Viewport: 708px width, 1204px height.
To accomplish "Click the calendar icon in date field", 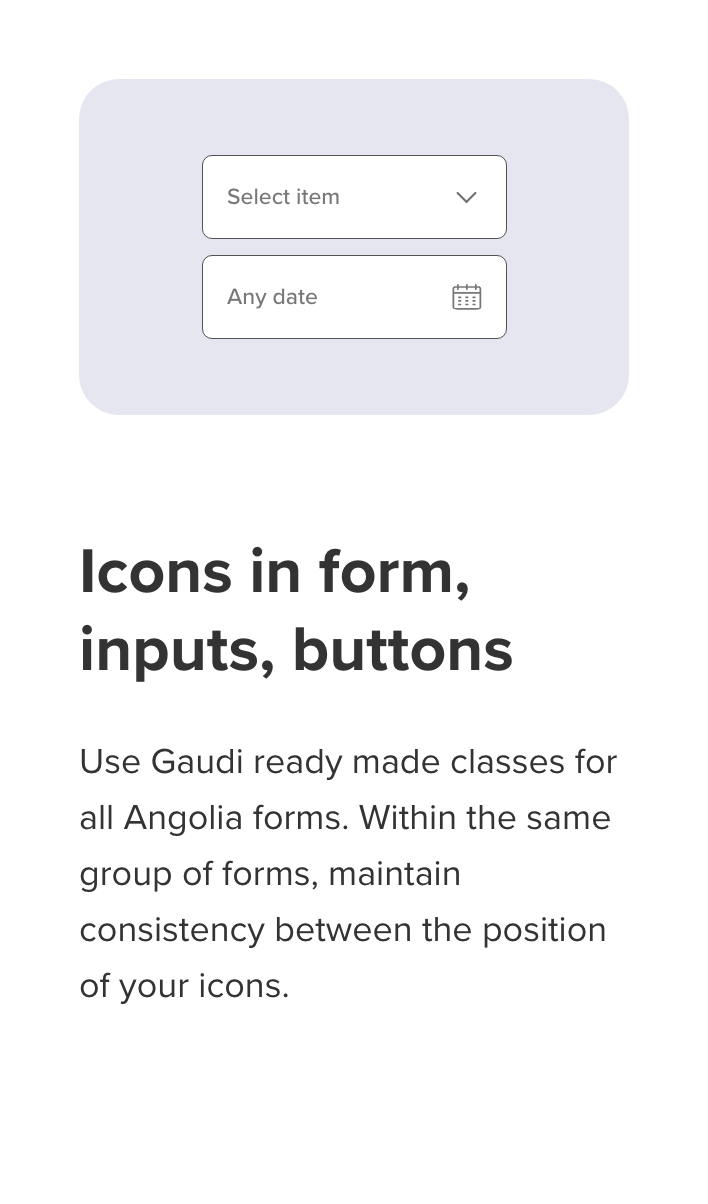I will [x=467, y=297].
